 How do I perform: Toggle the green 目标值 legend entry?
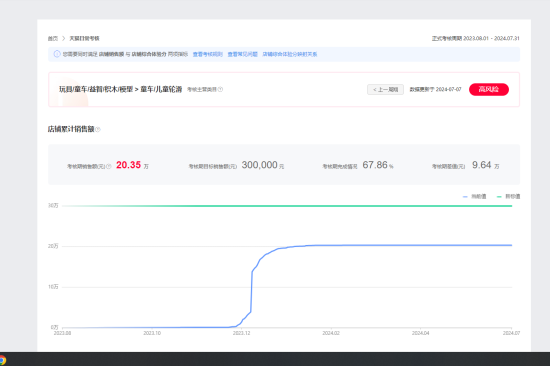pyautogui.click(x=508, y=197)
